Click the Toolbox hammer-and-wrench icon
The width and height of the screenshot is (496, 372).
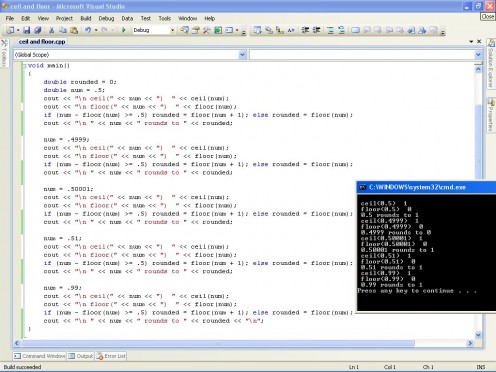coord(206,30)
